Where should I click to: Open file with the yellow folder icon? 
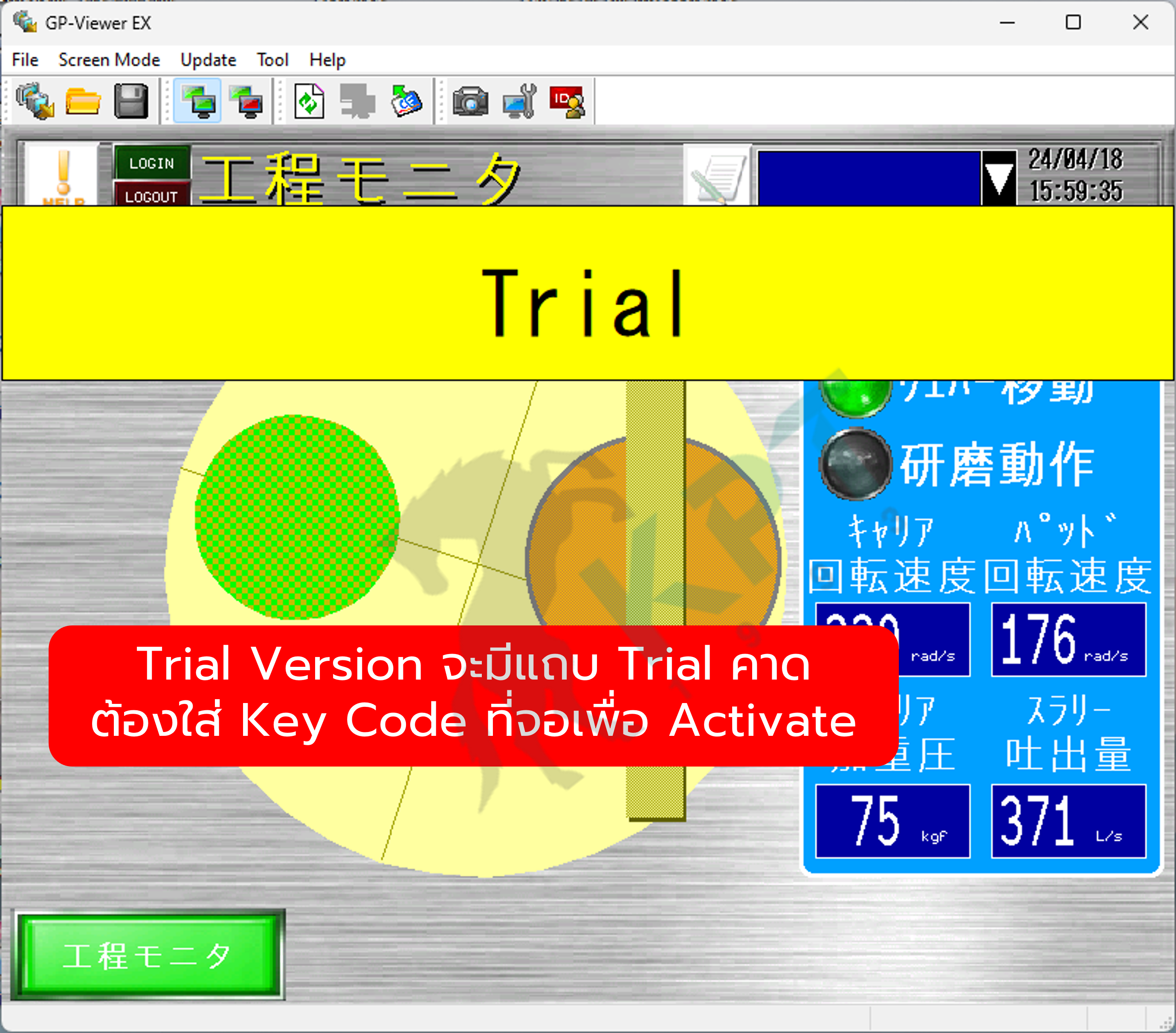tap(83, 101)
